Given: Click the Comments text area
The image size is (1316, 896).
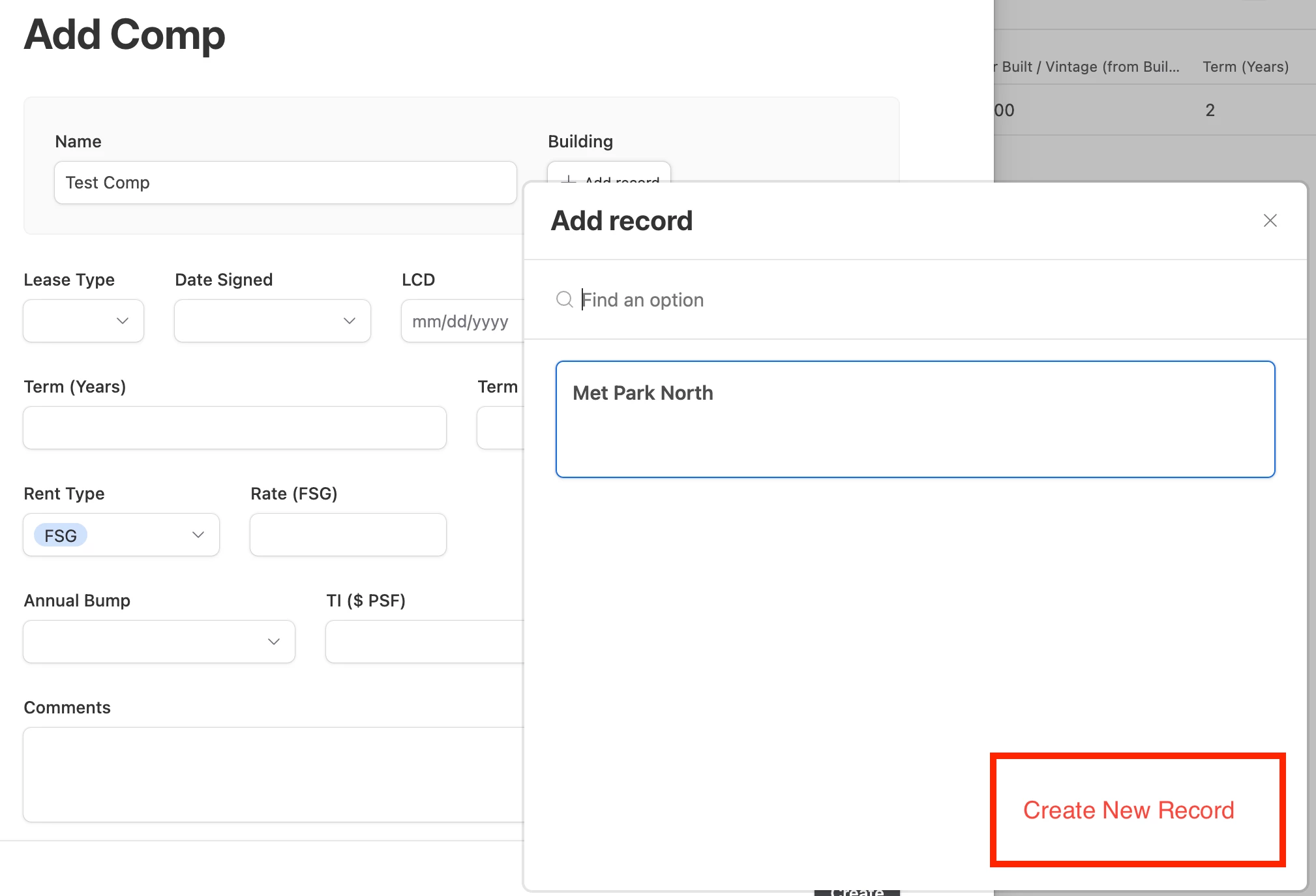Looking at the screenshot, I should [274, 774].
